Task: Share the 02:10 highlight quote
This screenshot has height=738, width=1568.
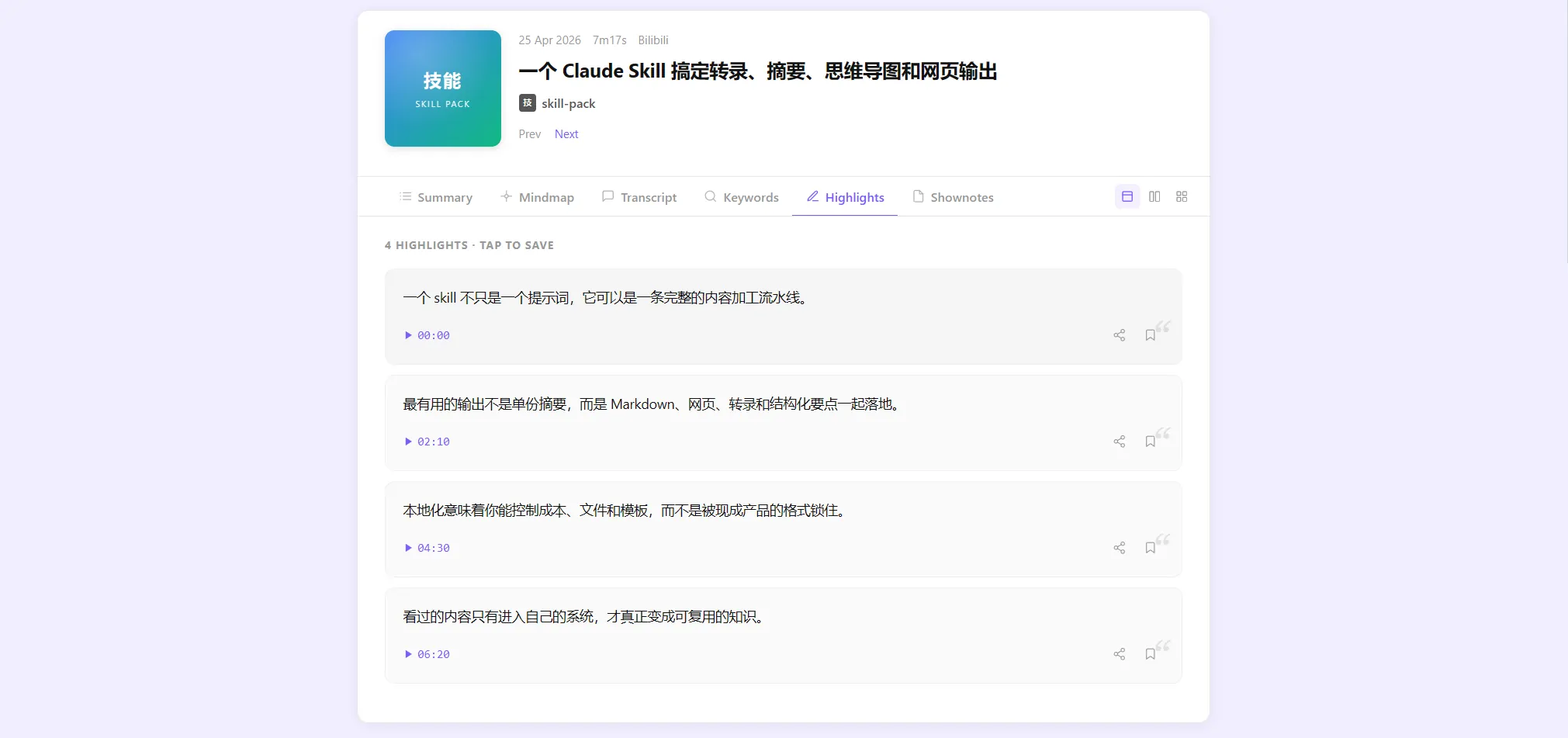Action: coord(1119,442)
